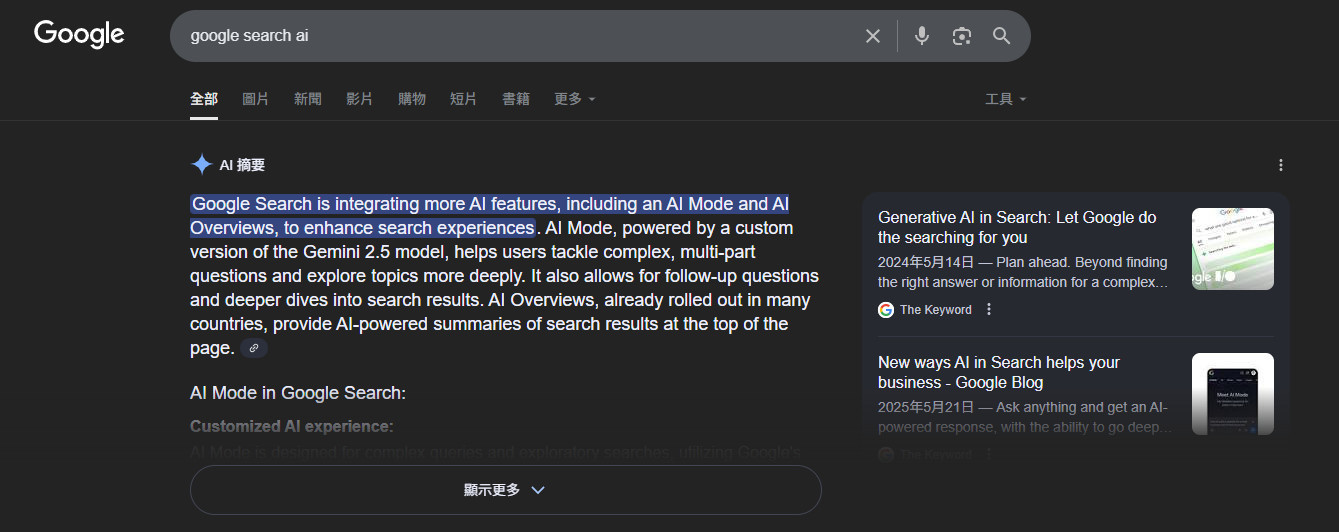
Task: Click the "Customized AI experience:" subheading
Action: (292, 426)
